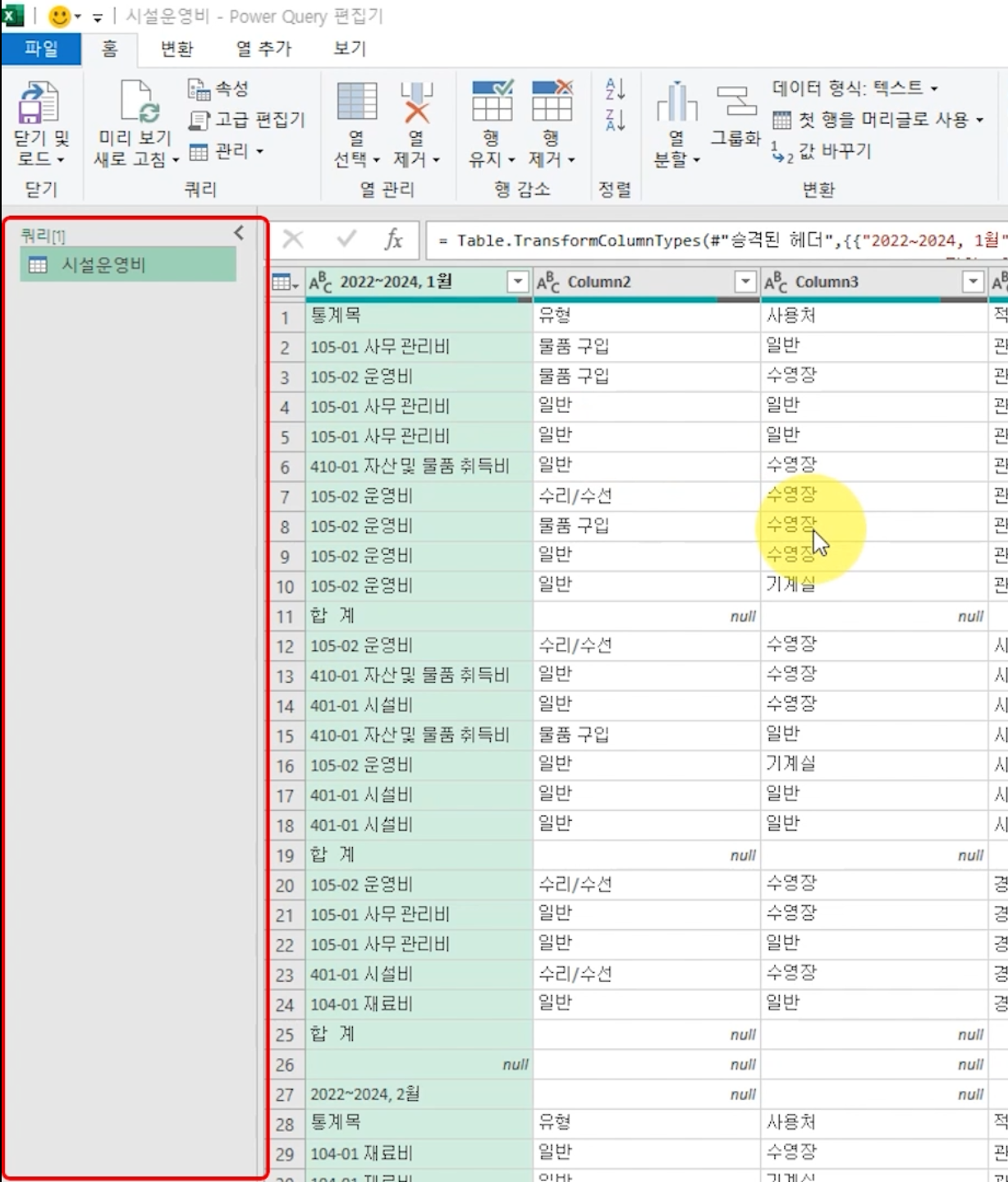Click the fx icon to insert a step
1008x1182 pixels.
tap(394, 241)
